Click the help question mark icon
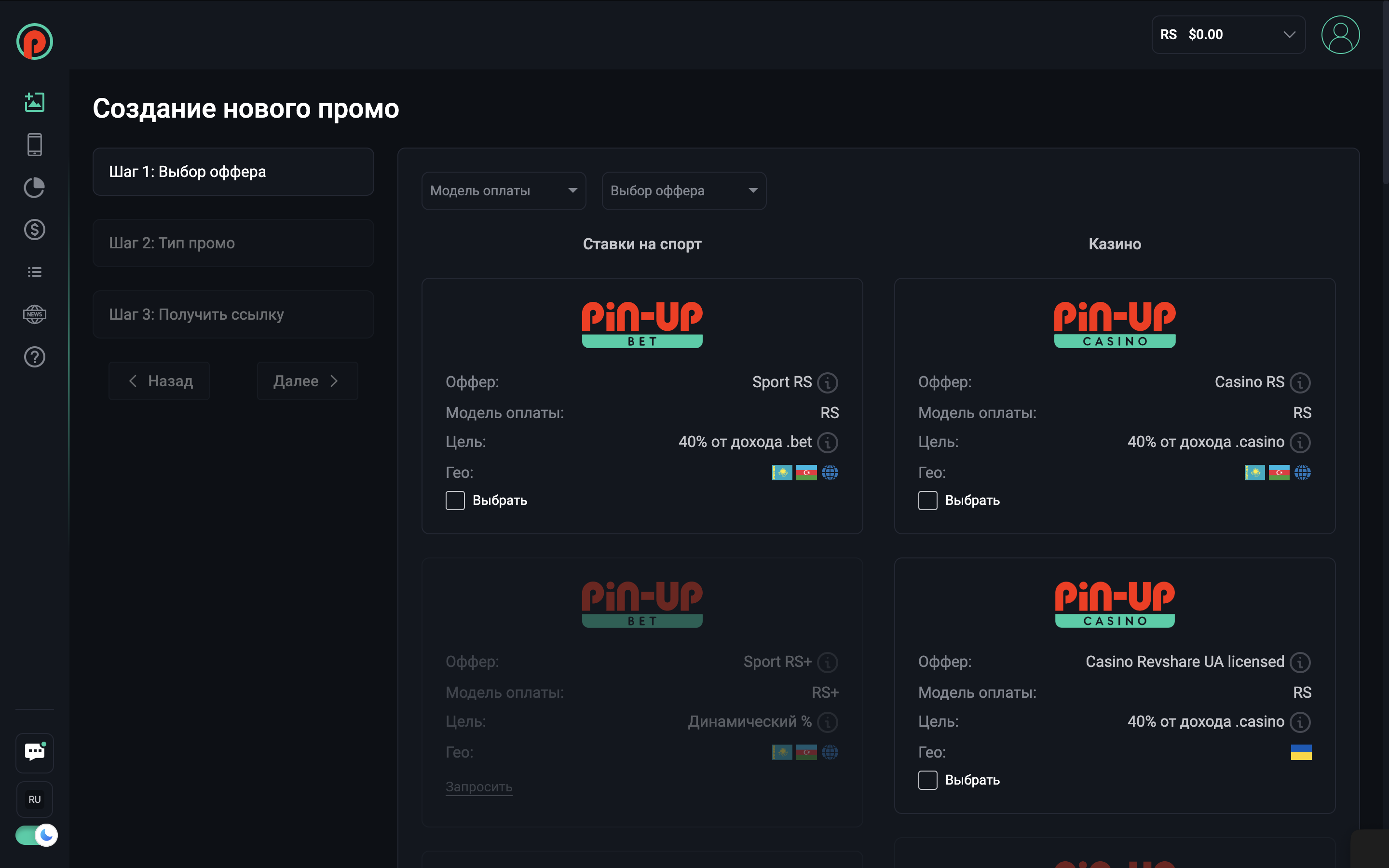 34,357
